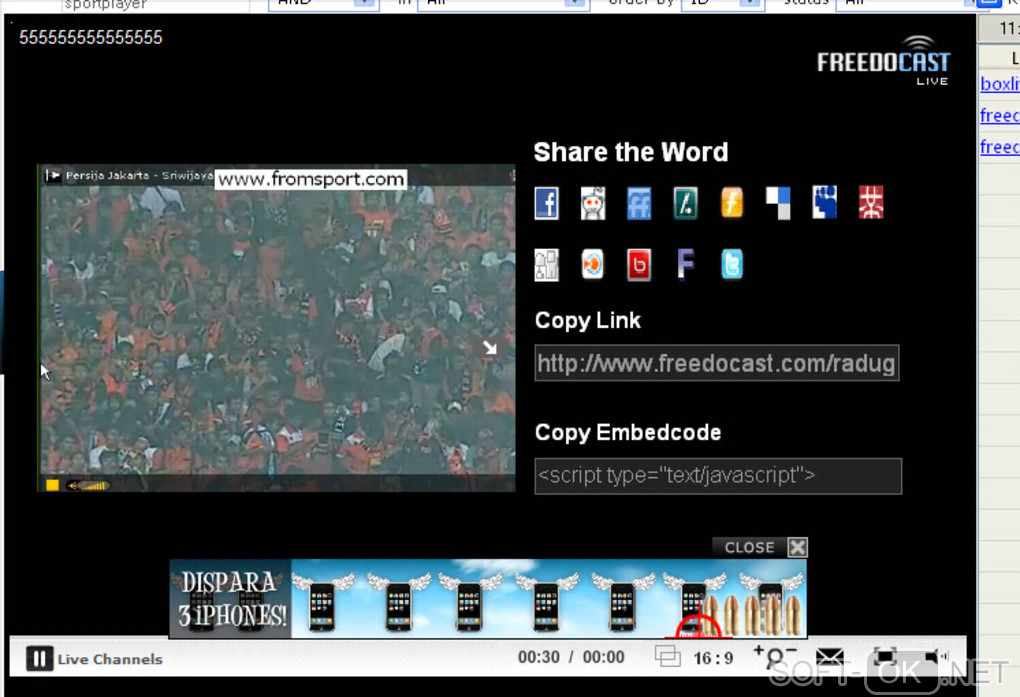1020x697 pixels.
Task: Bookmark on Delicious with the checkered icon
Action: click(778, 203)
